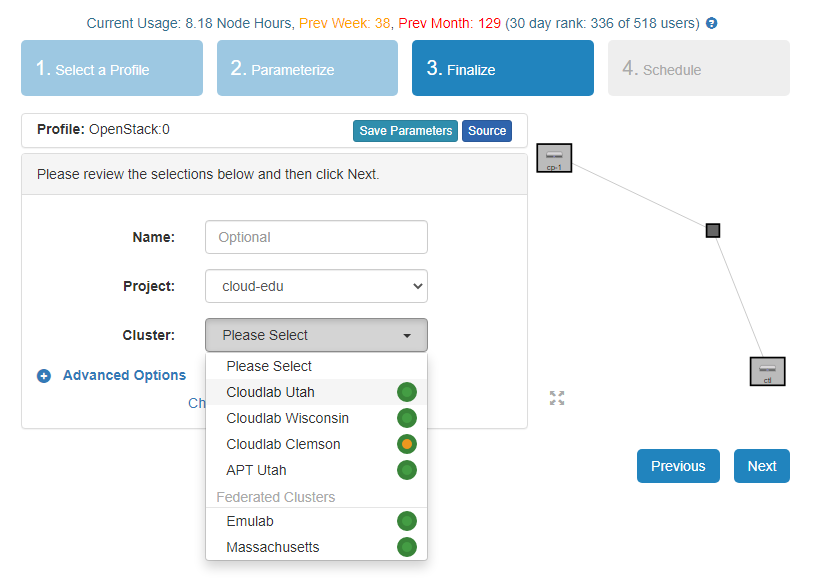Click the Save Parameters button
The image size is (815, 582).
[405, 131]
